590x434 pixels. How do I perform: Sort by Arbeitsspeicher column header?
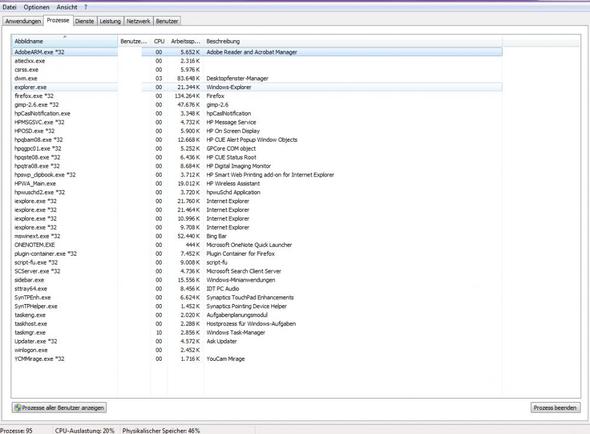click(186, 41)
